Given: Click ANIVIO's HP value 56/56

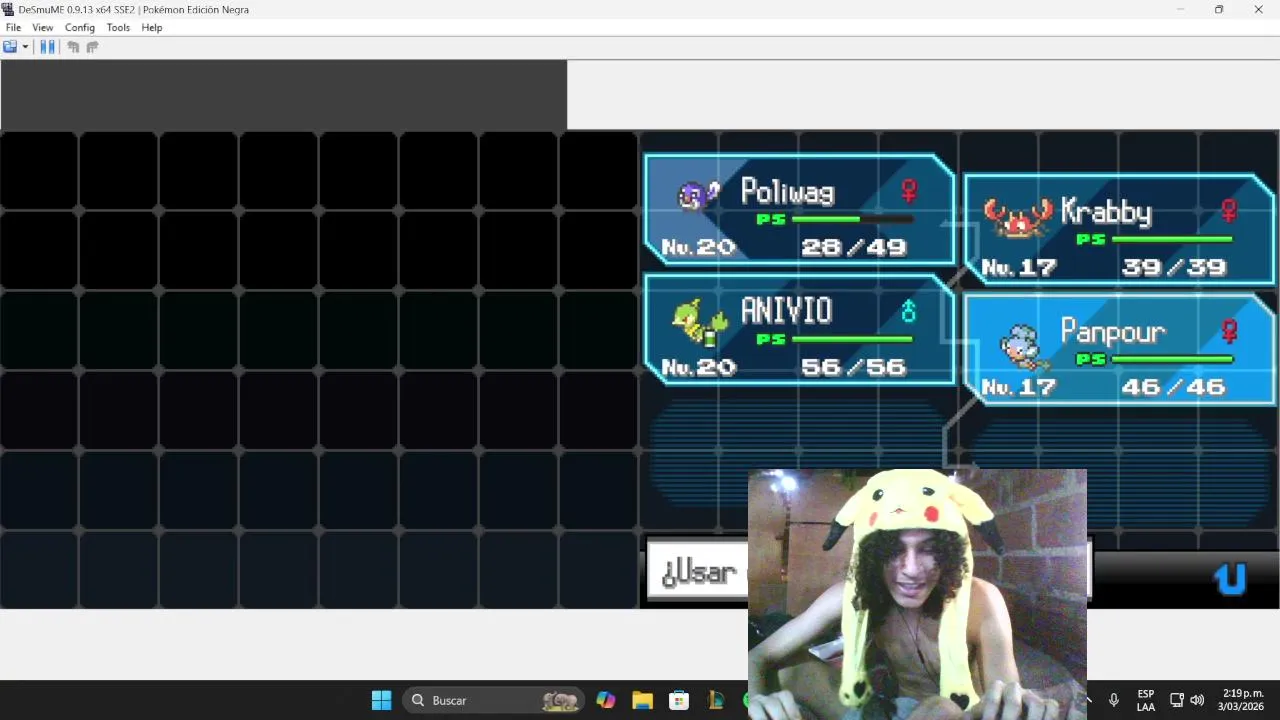Looking at the screenshot, I should [x=853, y=367].
